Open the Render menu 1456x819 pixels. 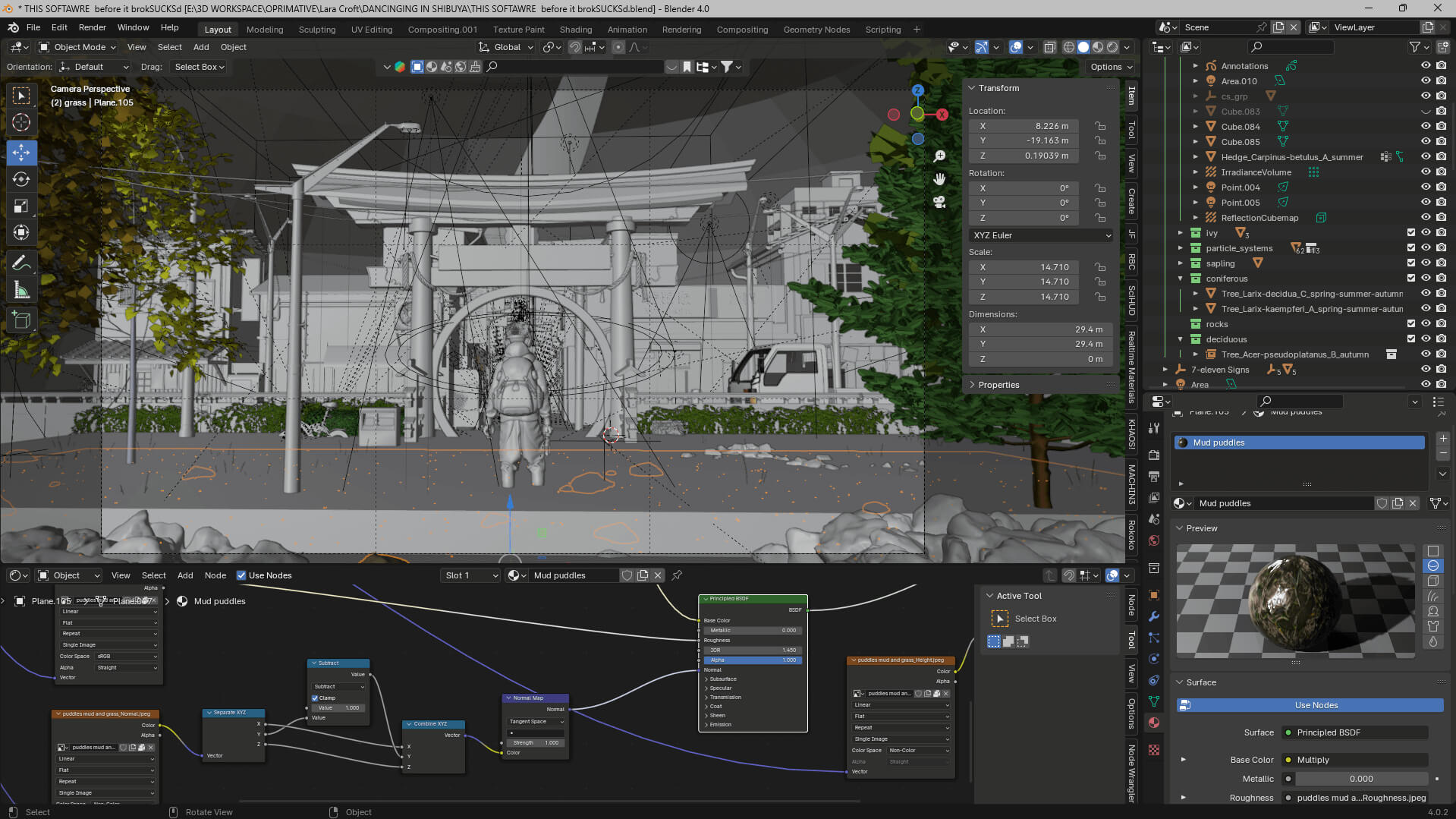92,27
